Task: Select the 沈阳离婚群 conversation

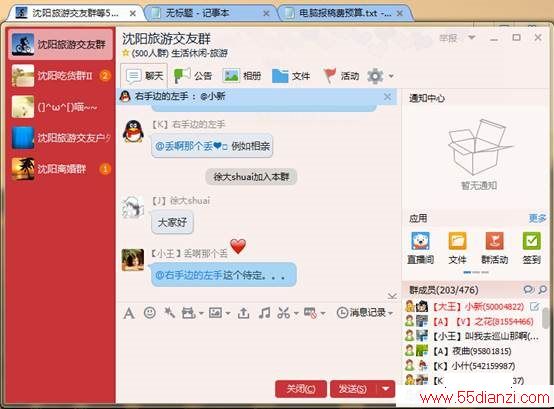Action: 61,169
